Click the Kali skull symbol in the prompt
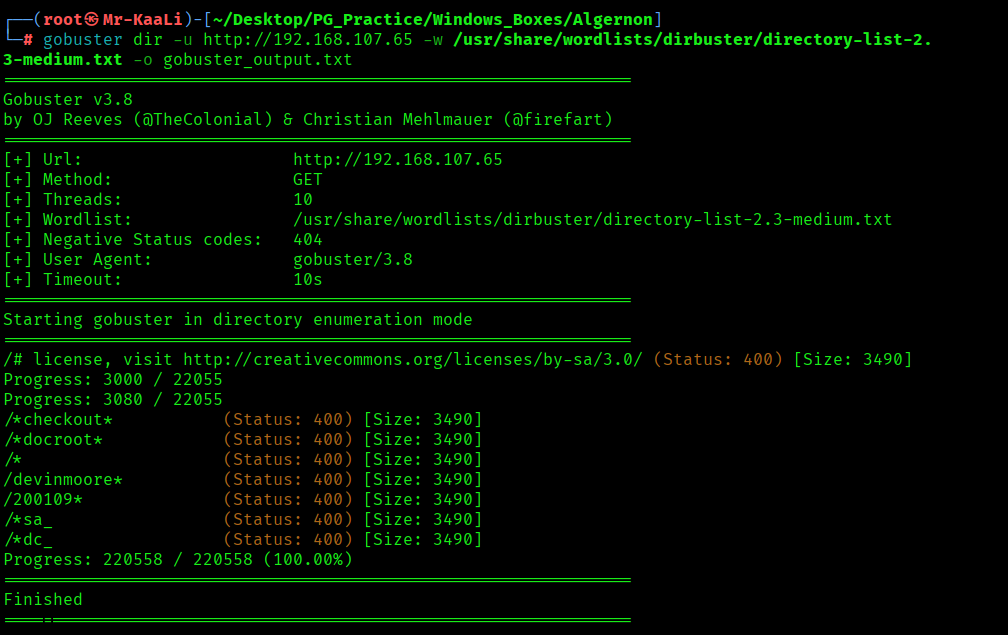 (92, 20)
